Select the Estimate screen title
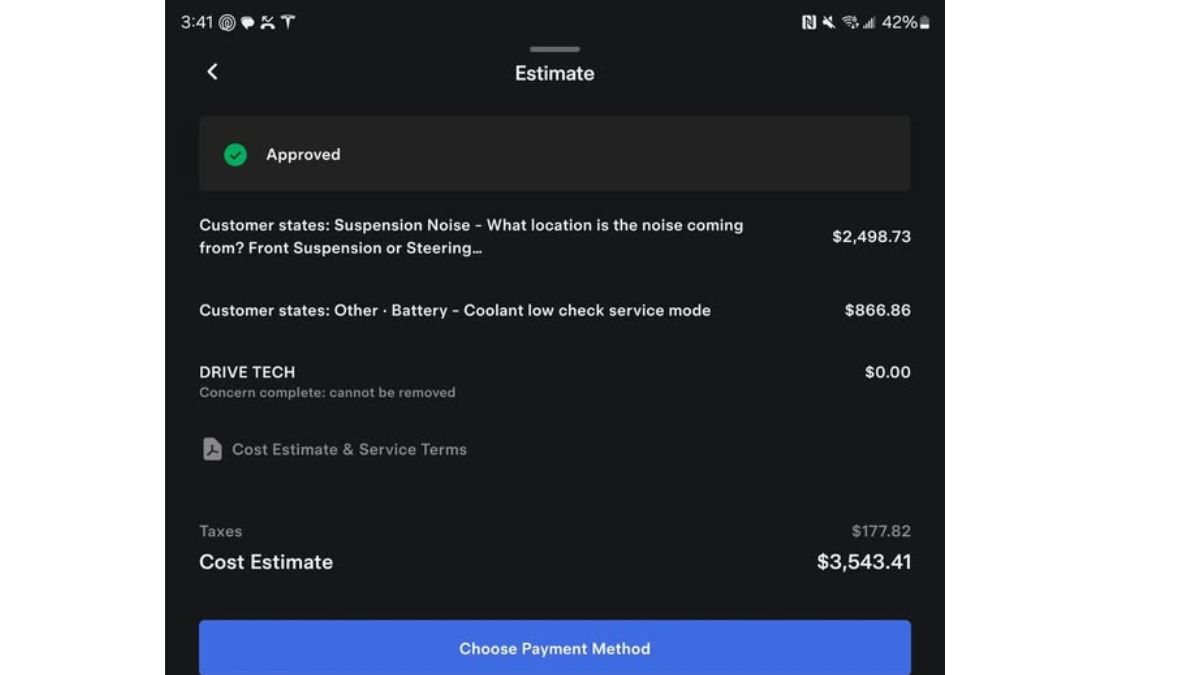Viewport: 1200px width, 675px height. click(x=554, y=72)
